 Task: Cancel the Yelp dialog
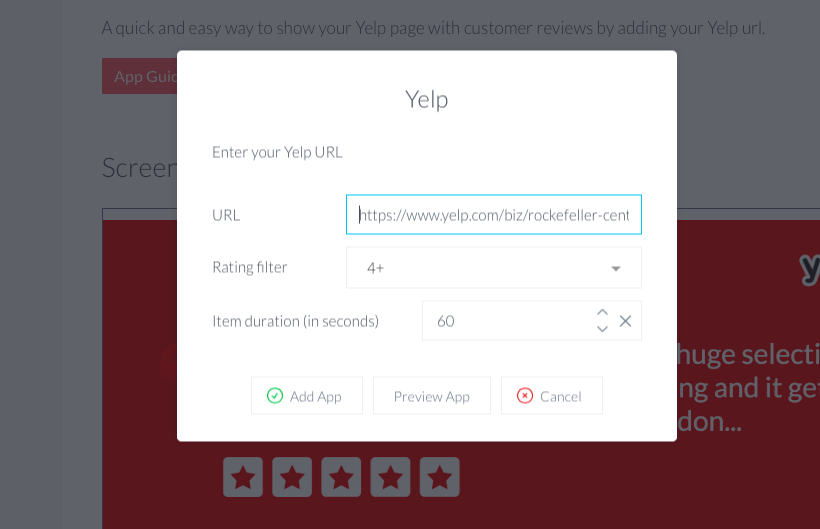[551, 396]
